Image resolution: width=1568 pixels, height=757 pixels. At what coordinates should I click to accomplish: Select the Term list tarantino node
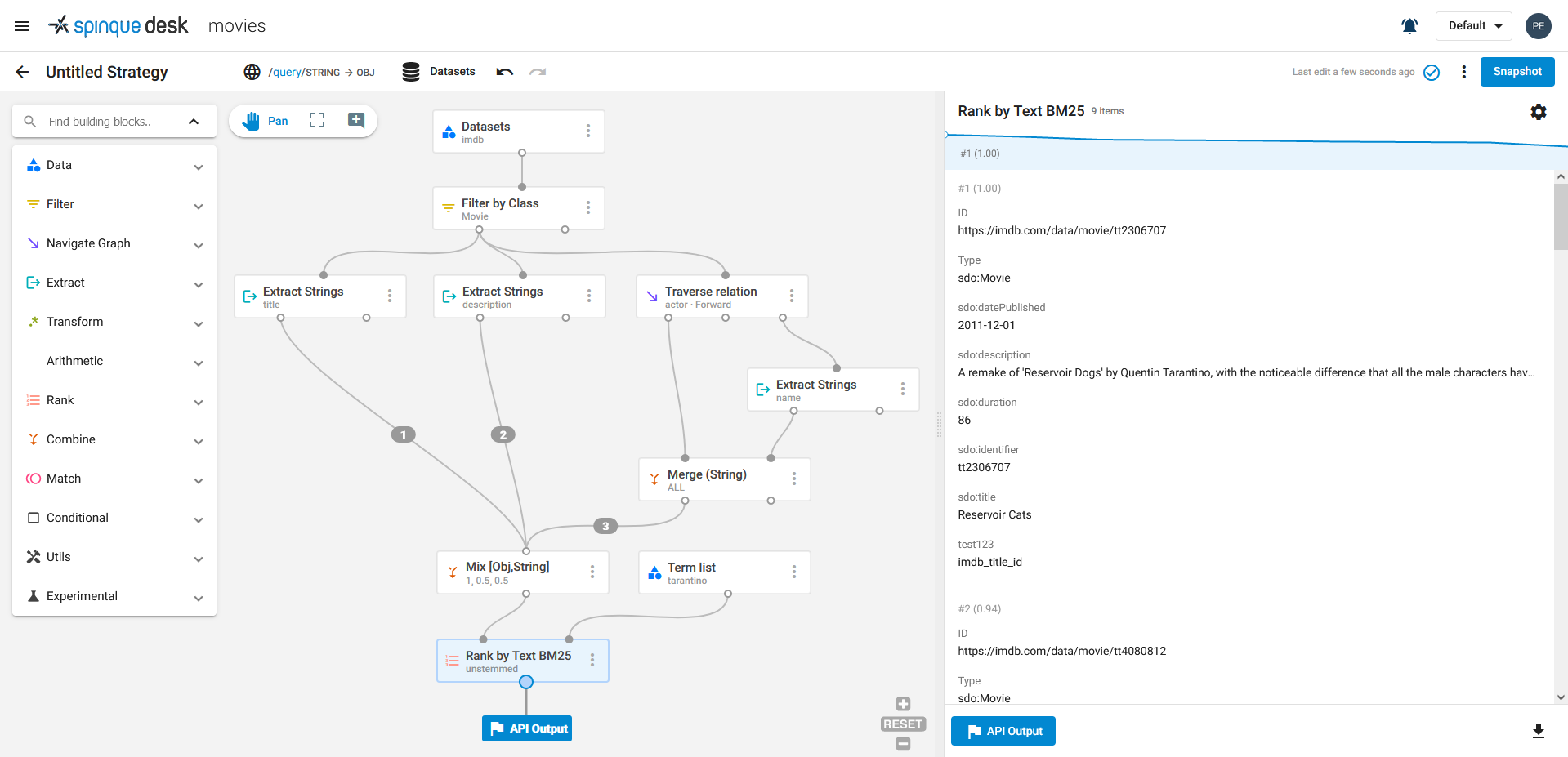click(x=725, y=572)
